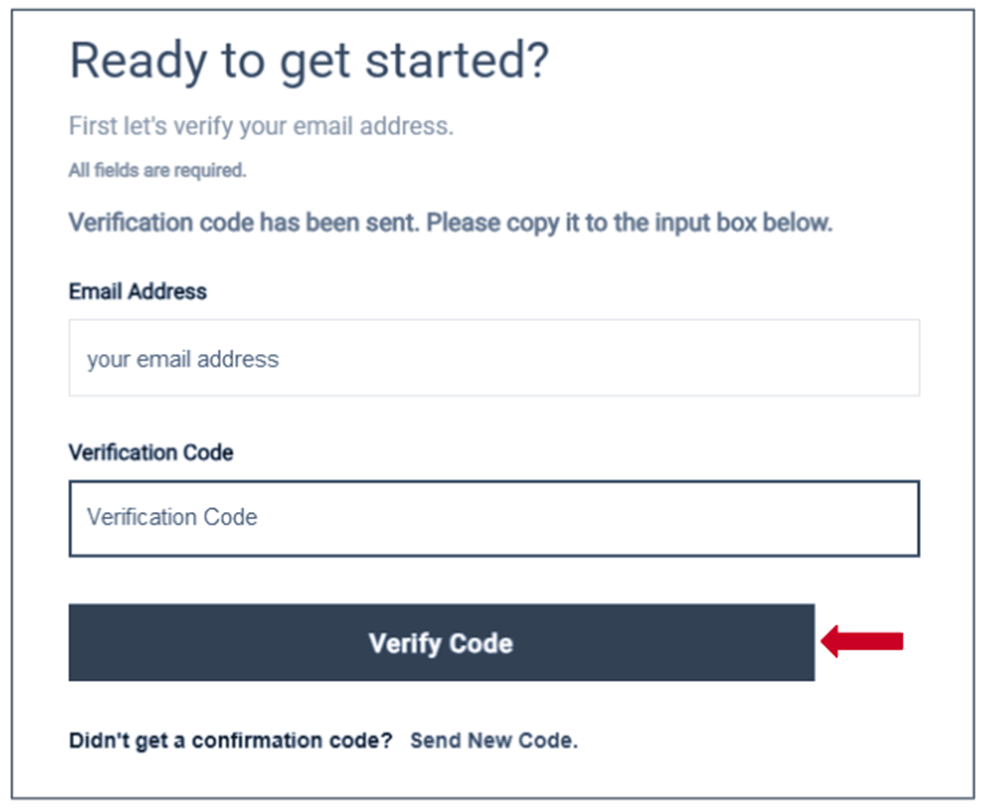Focus the Email Address input field
Screen dimensions: 986x811
pyautogui.click(x=494, y=358)
